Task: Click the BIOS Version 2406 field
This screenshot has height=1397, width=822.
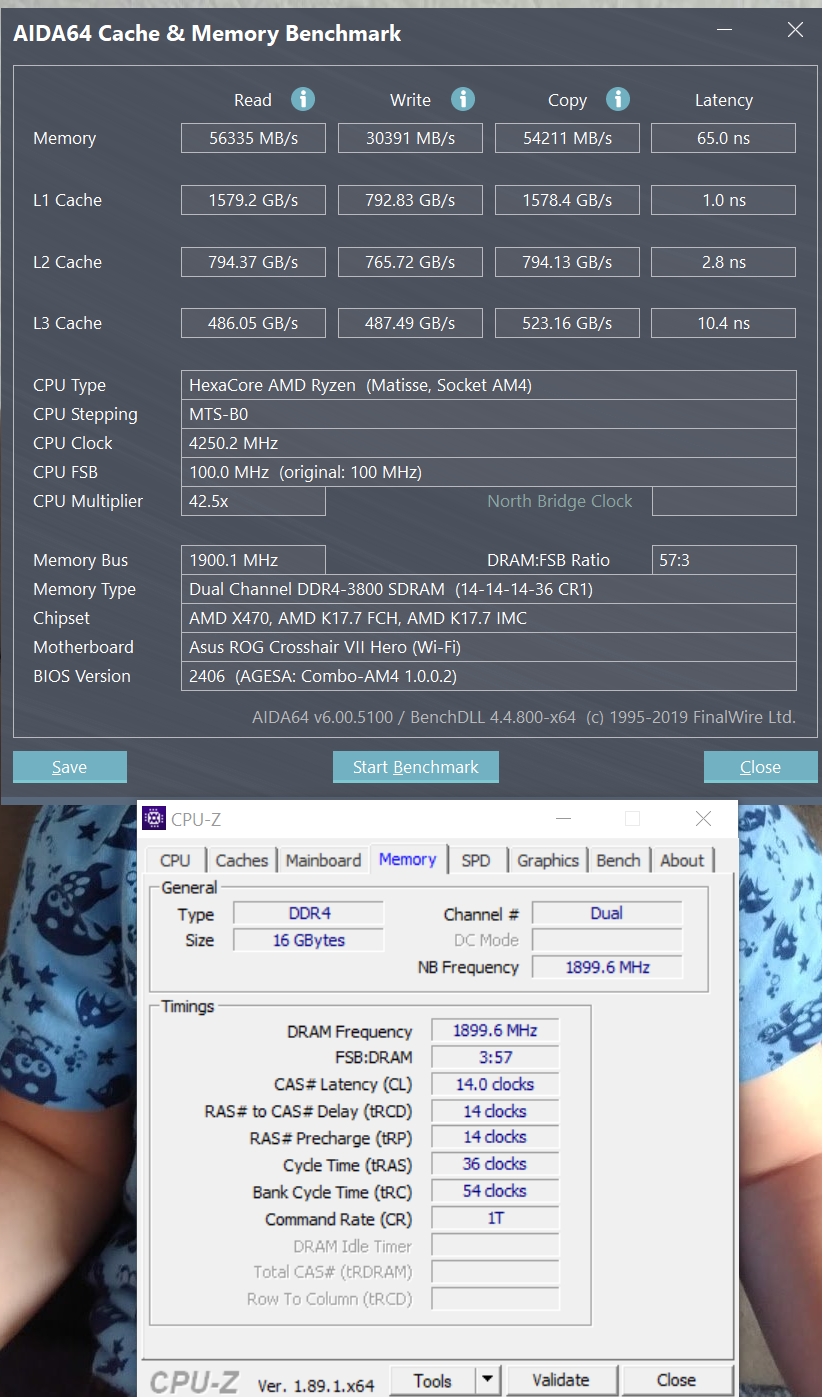Action: (x=489, y=676)
